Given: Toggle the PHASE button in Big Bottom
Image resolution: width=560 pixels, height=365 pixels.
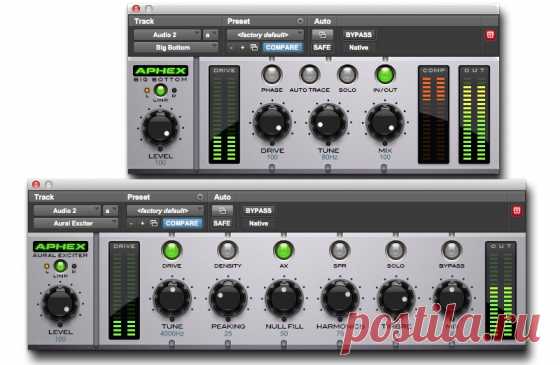Looking at the screenshot, I should coord(272,74).
